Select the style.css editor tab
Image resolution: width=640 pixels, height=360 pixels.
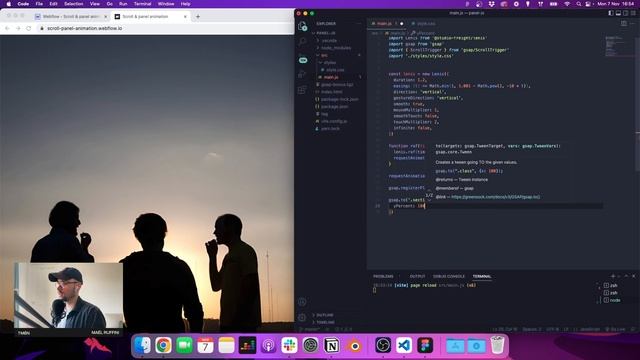[423, 24]
